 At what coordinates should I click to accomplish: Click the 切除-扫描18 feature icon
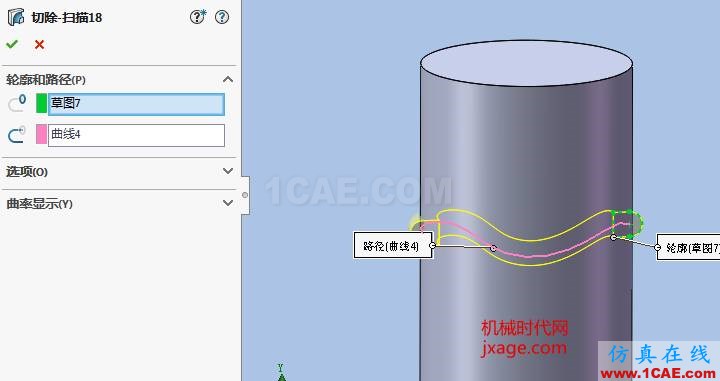point(16,17)
